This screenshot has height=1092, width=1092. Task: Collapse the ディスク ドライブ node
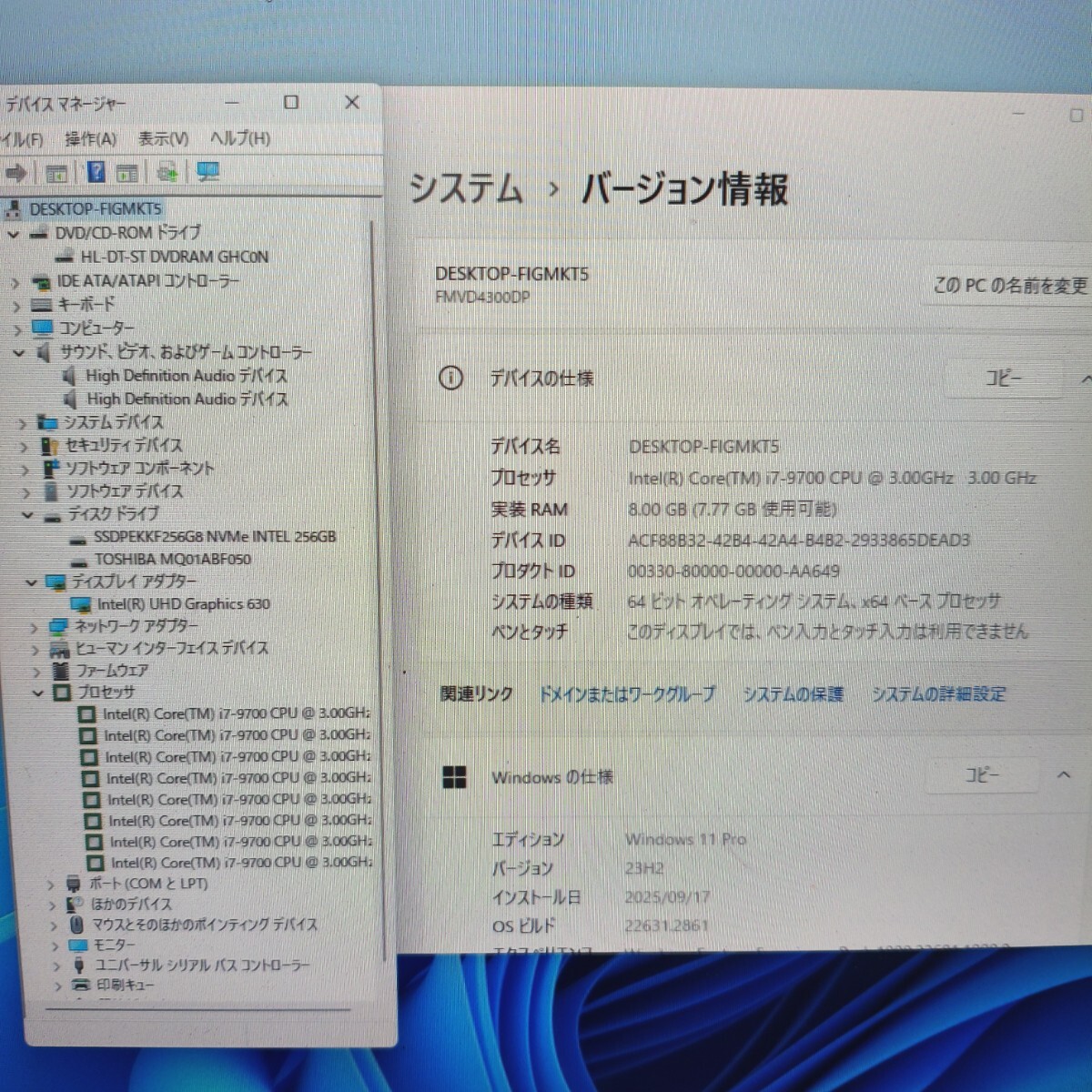27,514
